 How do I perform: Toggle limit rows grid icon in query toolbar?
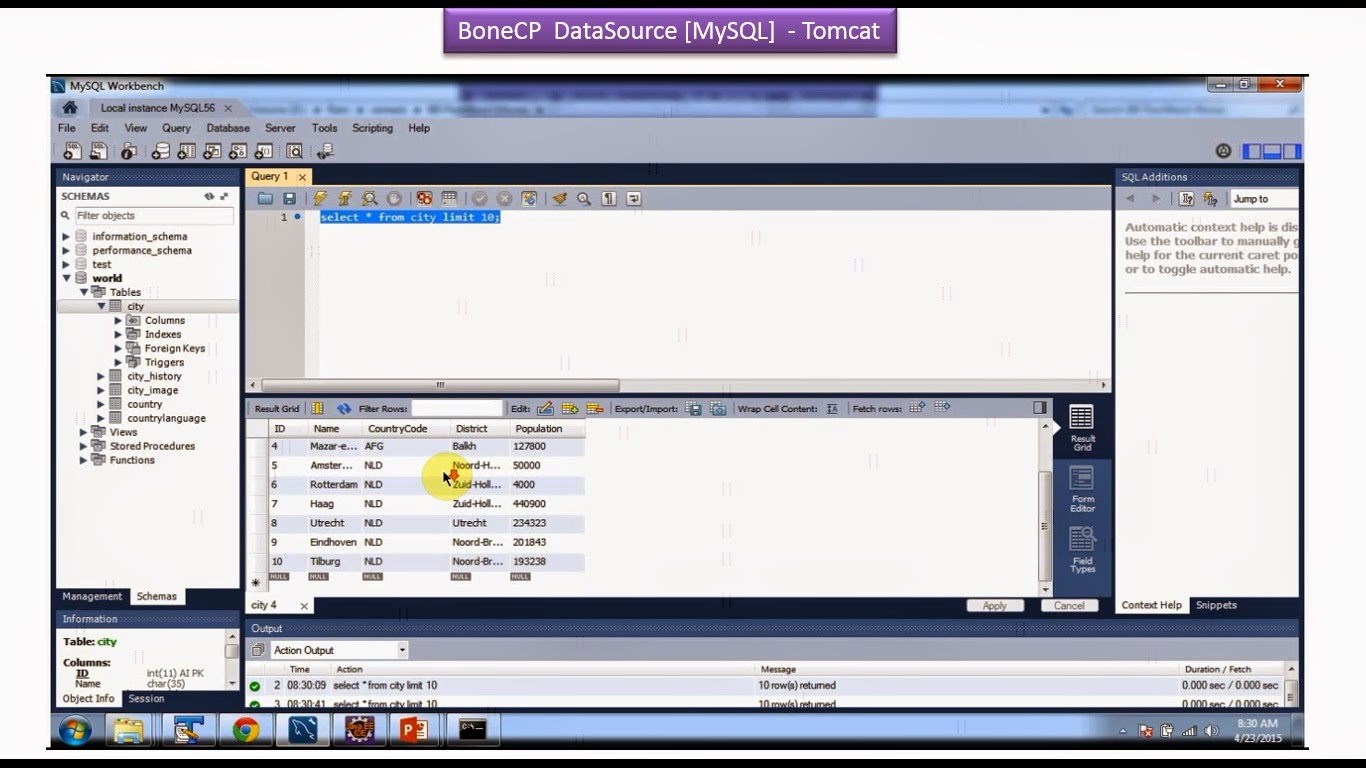(449, 198)
